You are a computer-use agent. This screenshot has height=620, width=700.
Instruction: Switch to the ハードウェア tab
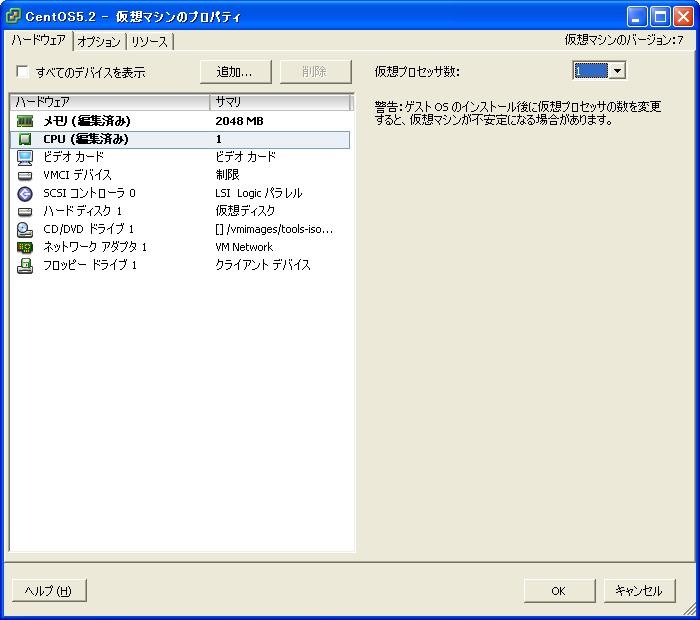pos(38,40)
